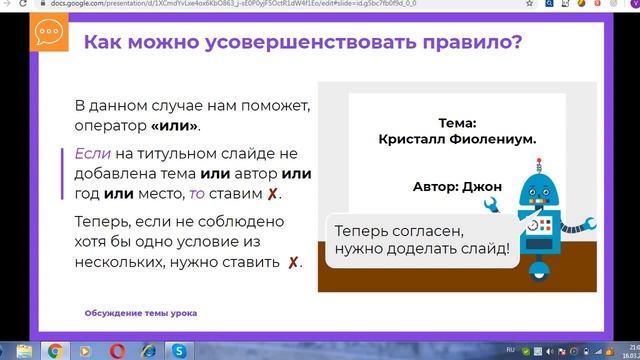Open Skype from the taskbar

tap(179, 351)
